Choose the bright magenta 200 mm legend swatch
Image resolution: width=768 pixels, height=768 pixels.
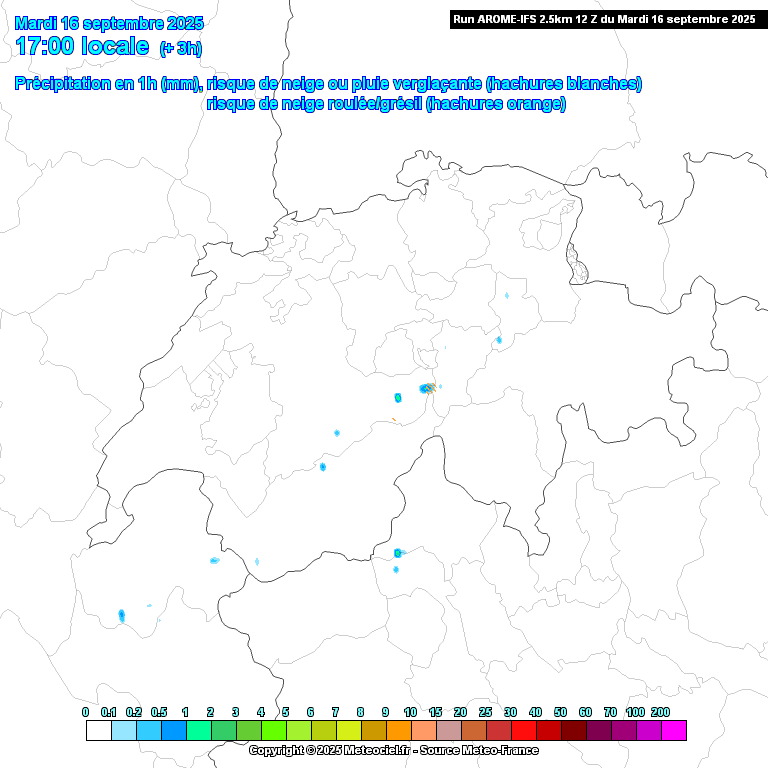pyautogui.click(x=673, y=730)
